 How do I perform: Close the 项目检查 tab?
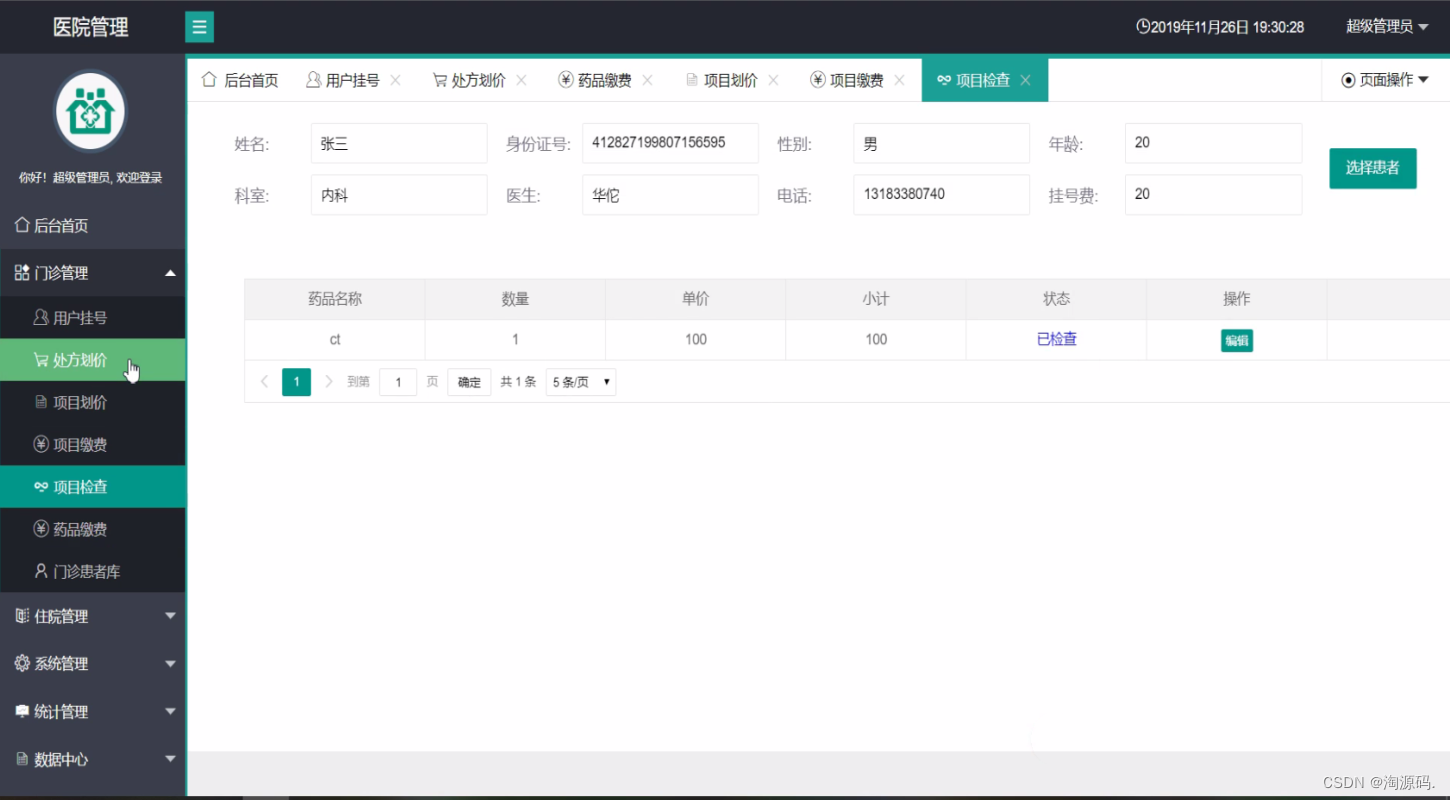pyautogui.click(x=1025, y=80)
